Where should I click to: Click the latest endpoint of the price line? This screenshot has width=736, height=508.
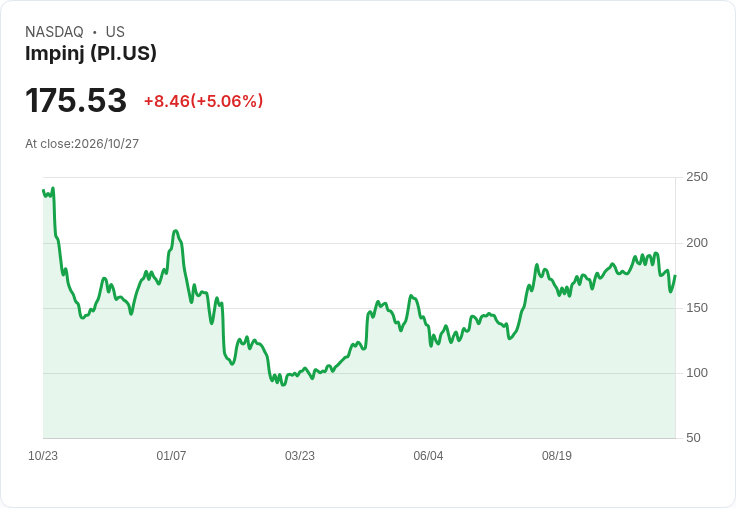675,276
